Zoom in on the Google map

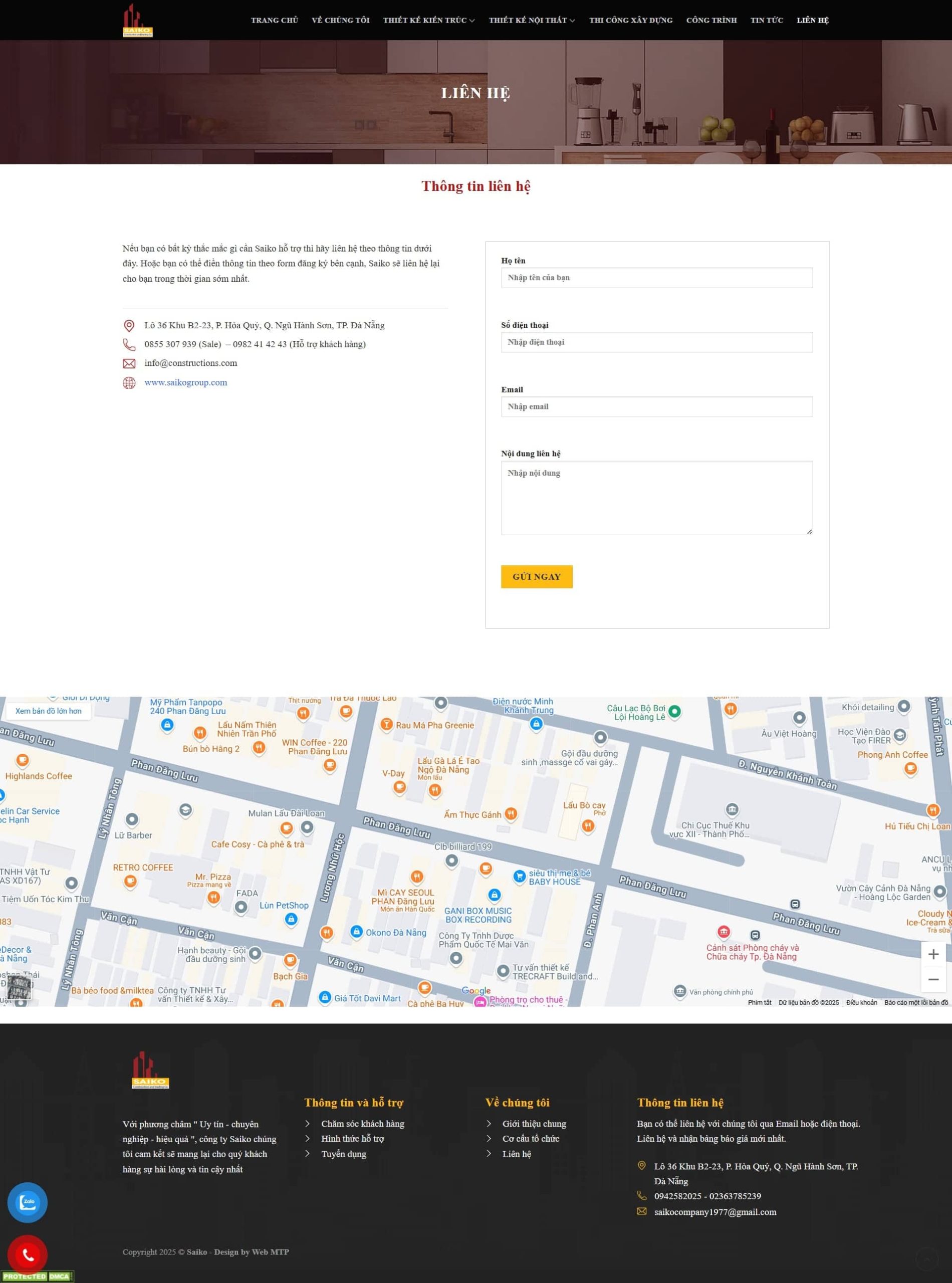point(933,954)
